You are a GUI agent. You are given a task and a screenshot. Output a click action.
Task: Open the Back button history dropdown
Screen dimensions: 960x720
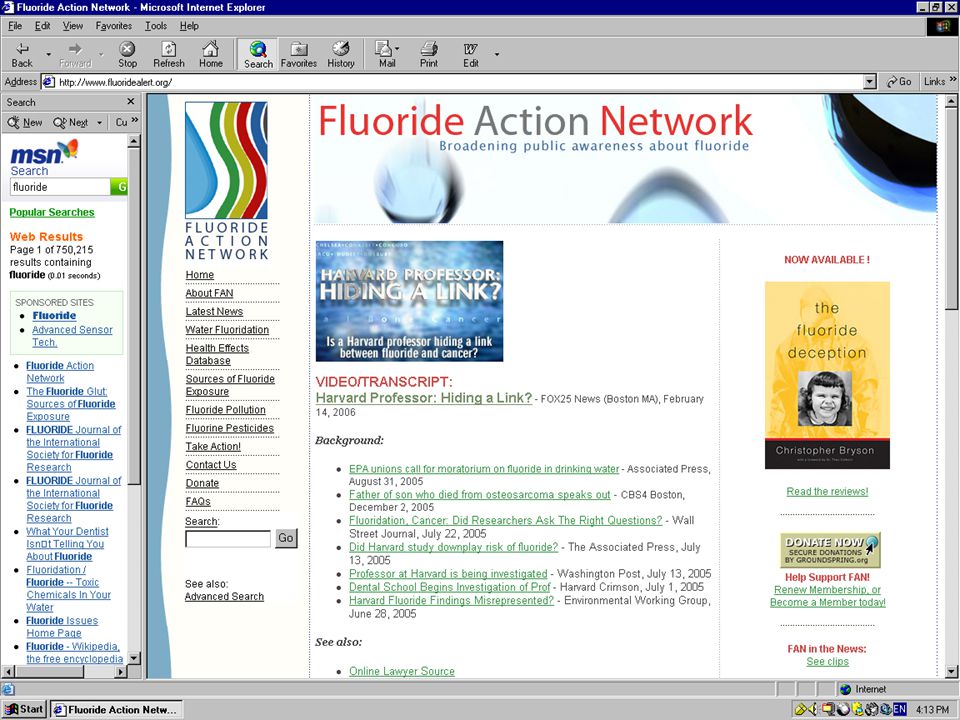48,54
